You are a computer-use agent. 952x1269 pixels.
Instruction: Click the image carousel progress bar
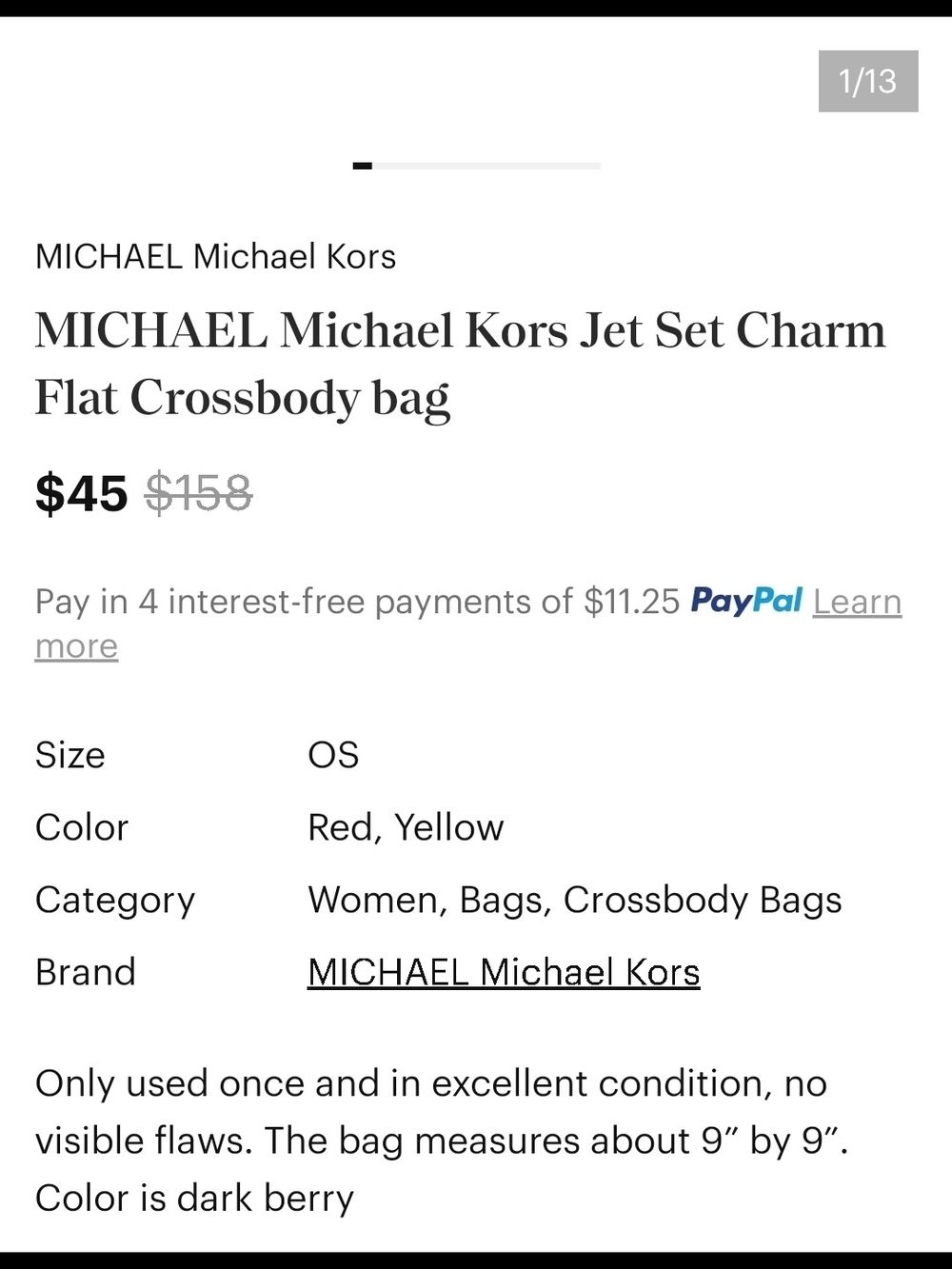click(476, 166)
